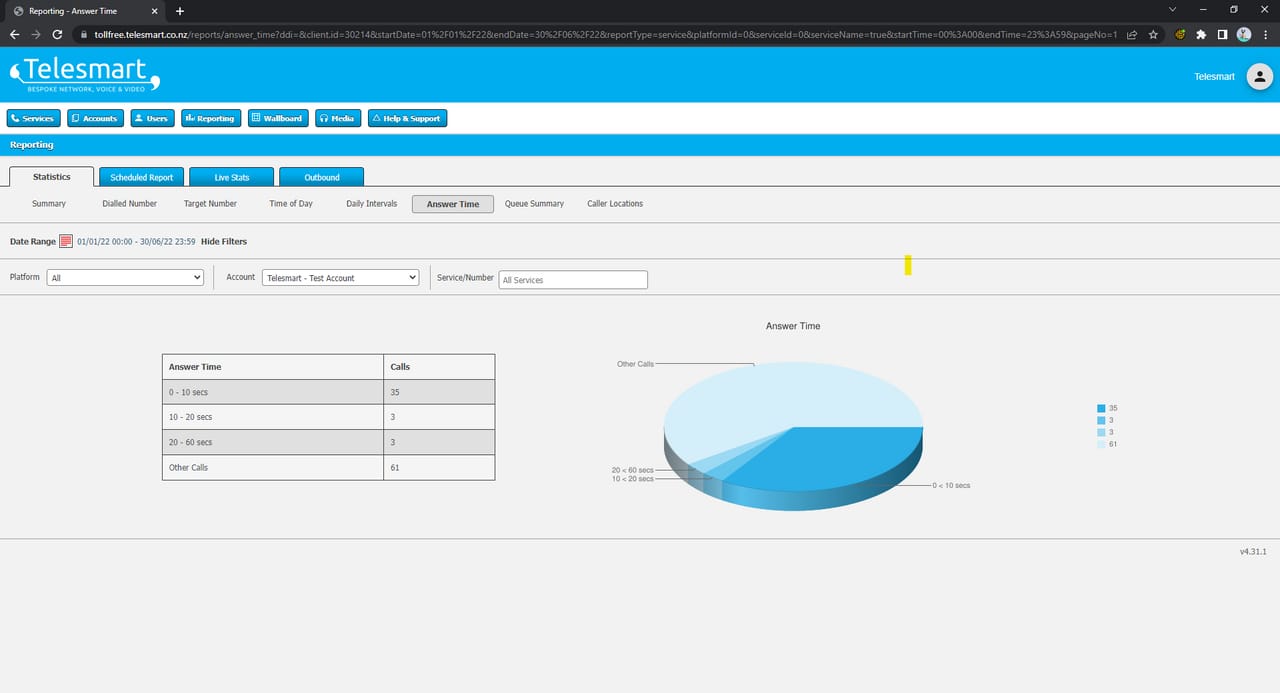1280x693 pixels.
Task: Click the Wallboard navigation button
Action: pyautogui.click(x=276, y=118)
